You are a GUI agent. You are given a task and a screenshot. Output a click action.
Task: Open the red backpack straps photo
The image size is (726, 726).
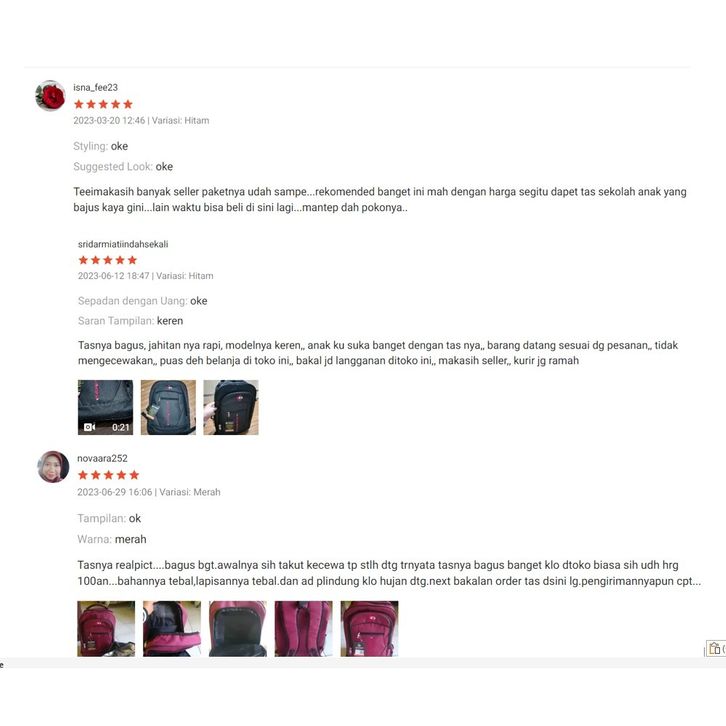coord(304,629)
